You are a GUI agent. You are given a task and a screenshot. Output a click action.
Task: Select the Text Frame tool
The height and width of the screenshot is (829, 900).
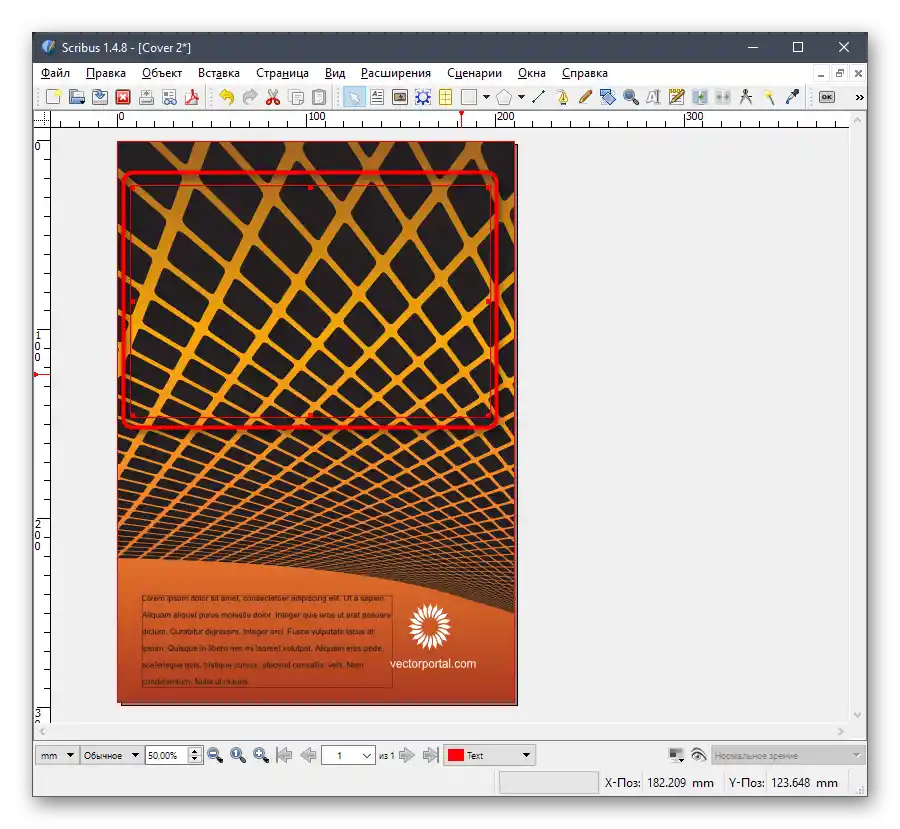point(377,97)
